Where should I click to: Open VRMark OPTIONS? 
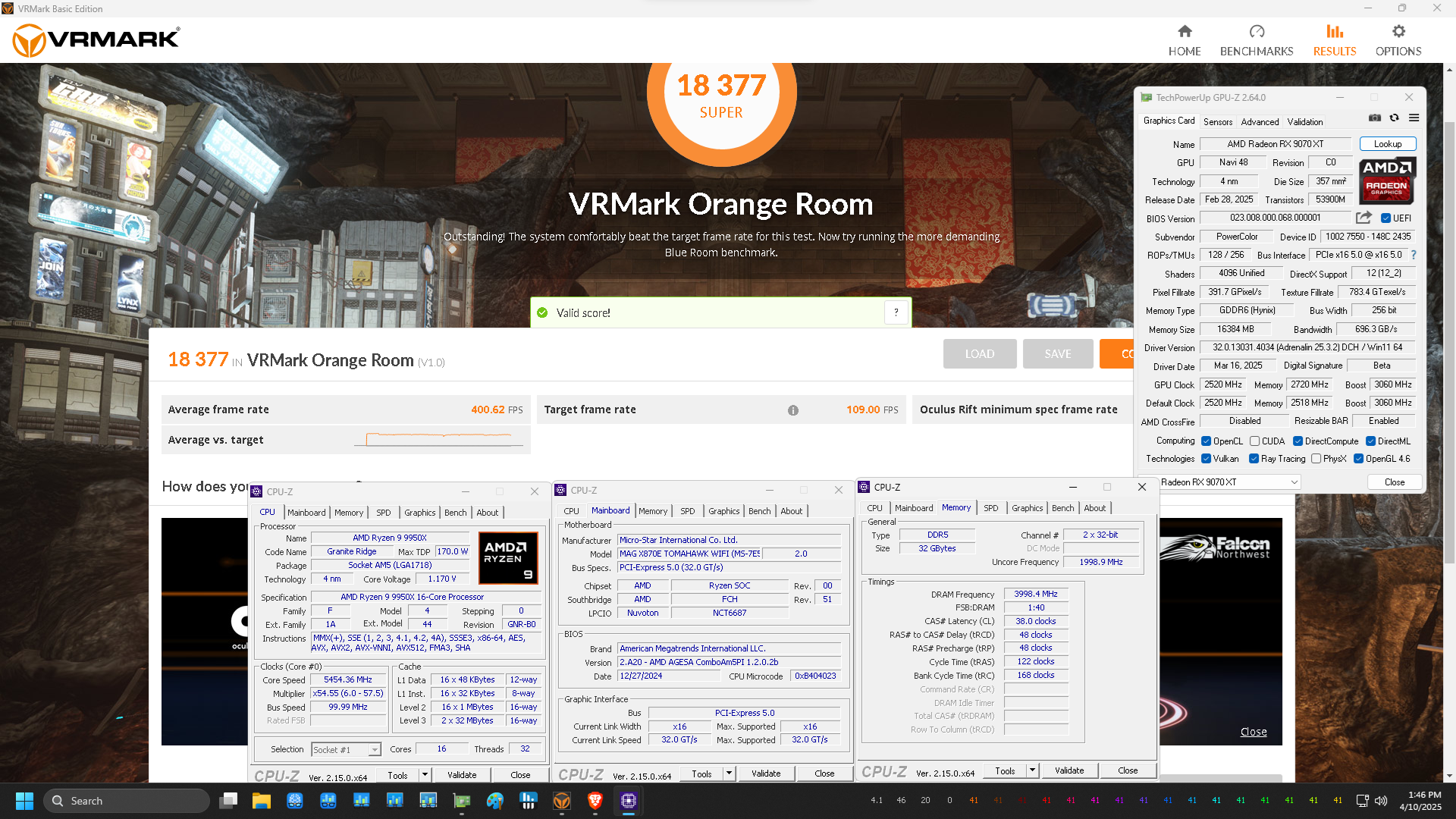click(x=1398, y=40)
